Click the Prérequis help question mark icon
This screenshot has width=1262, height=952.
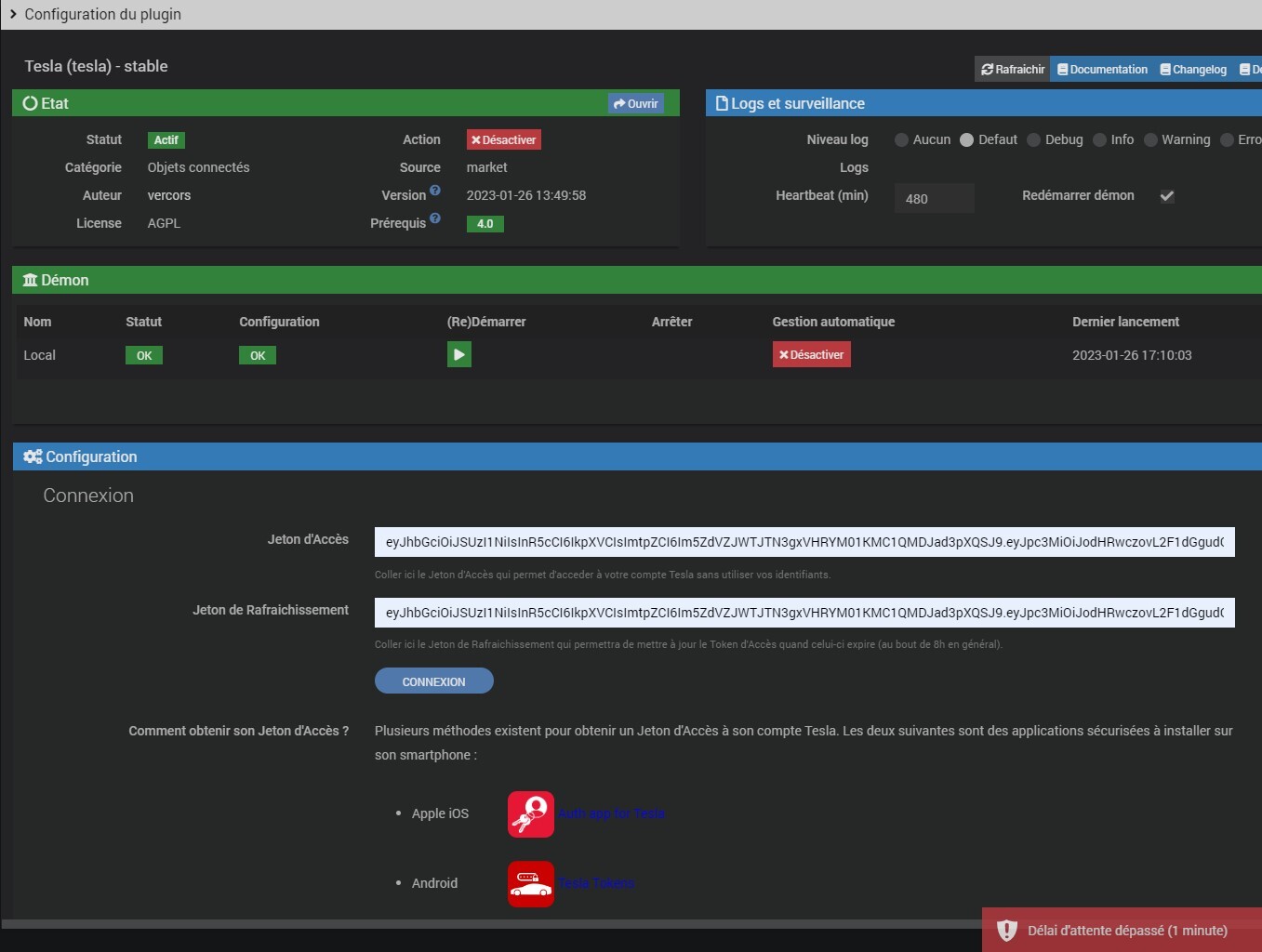coord(435,218)
